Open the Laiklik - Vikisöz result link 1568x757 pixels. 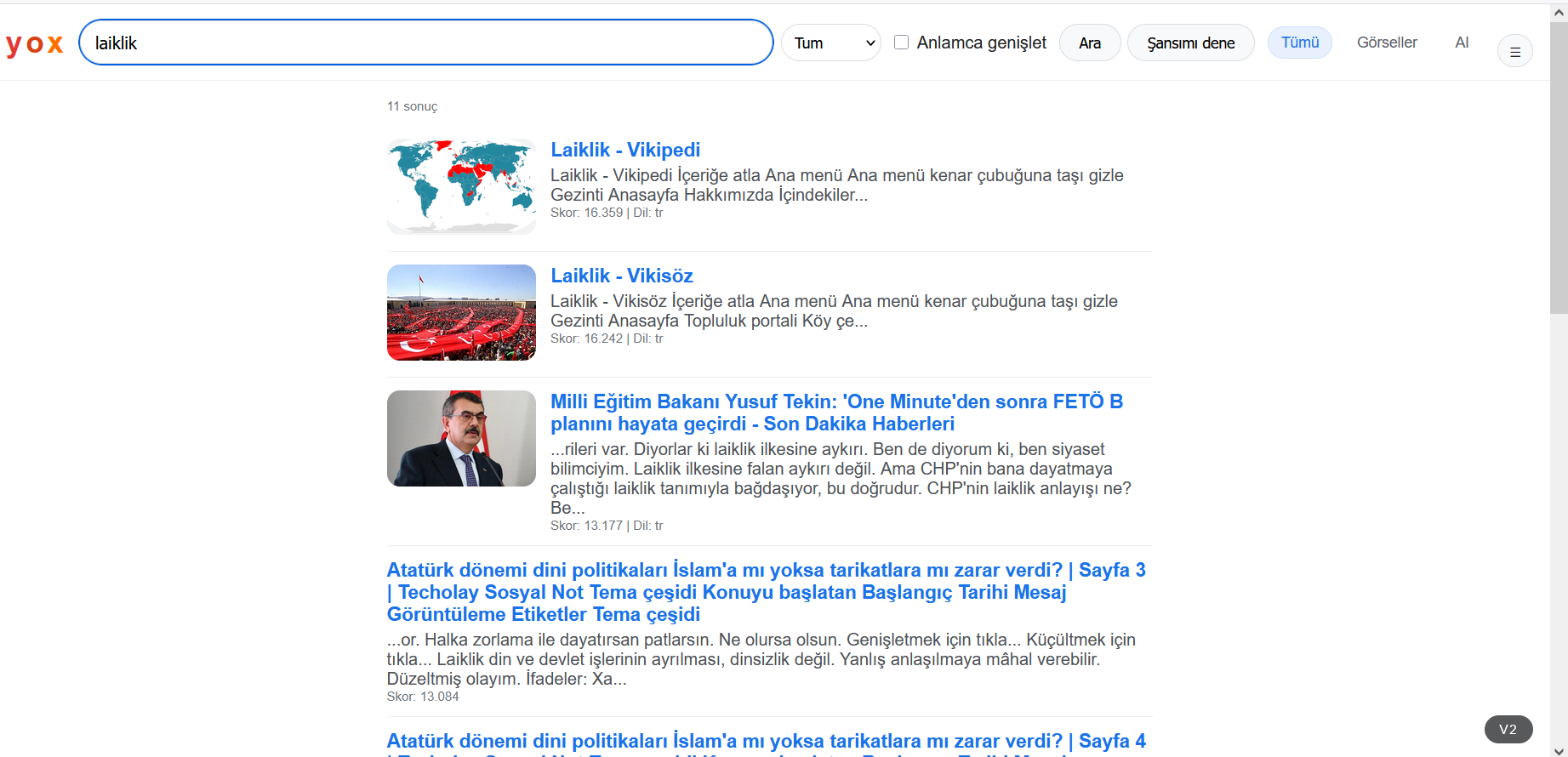tap(622, 276)
